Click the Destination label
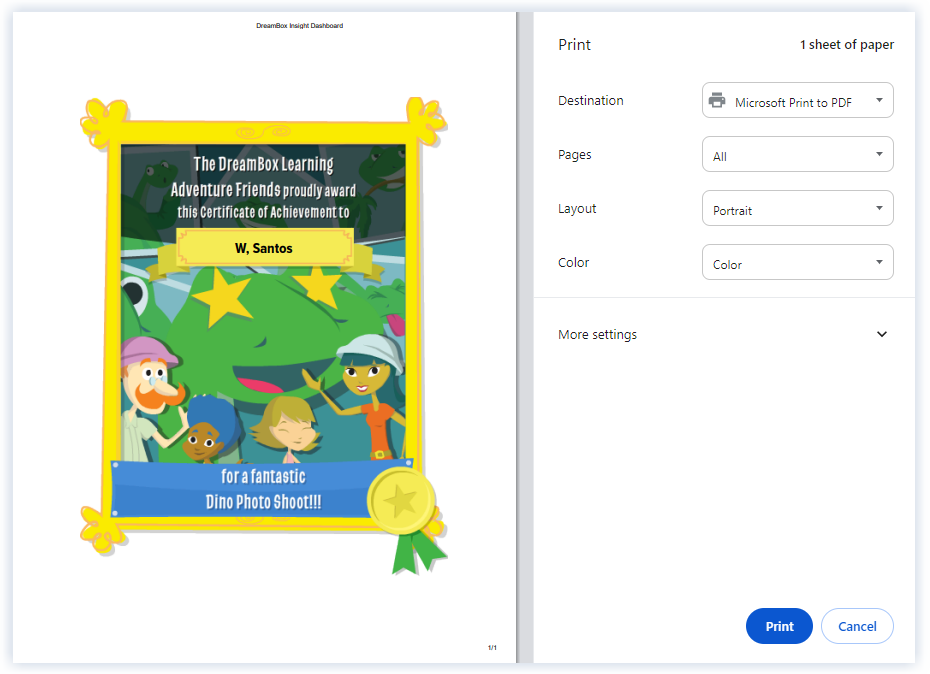Image resolution: width=930 pixels, height=674 pixels. coord(591,101)
